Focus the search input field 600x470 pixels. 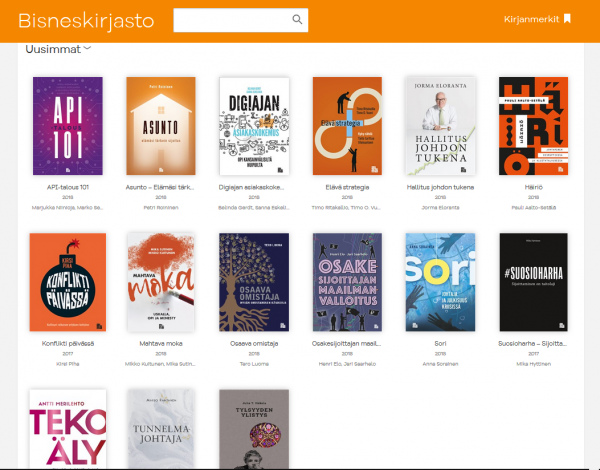click(x=240, y=20)
